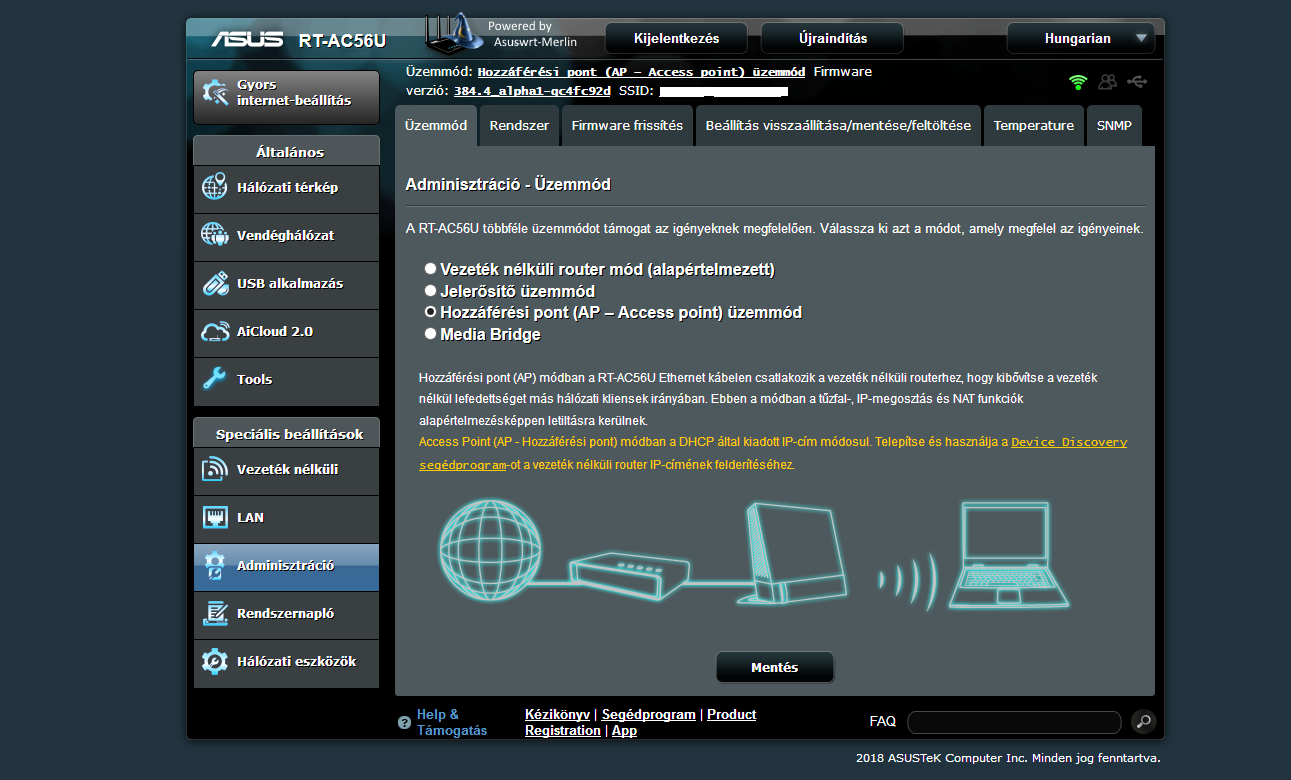Viewport: 1291px width, 780px height.
Task: Open the Kézikönyv link
Action: 557,714
